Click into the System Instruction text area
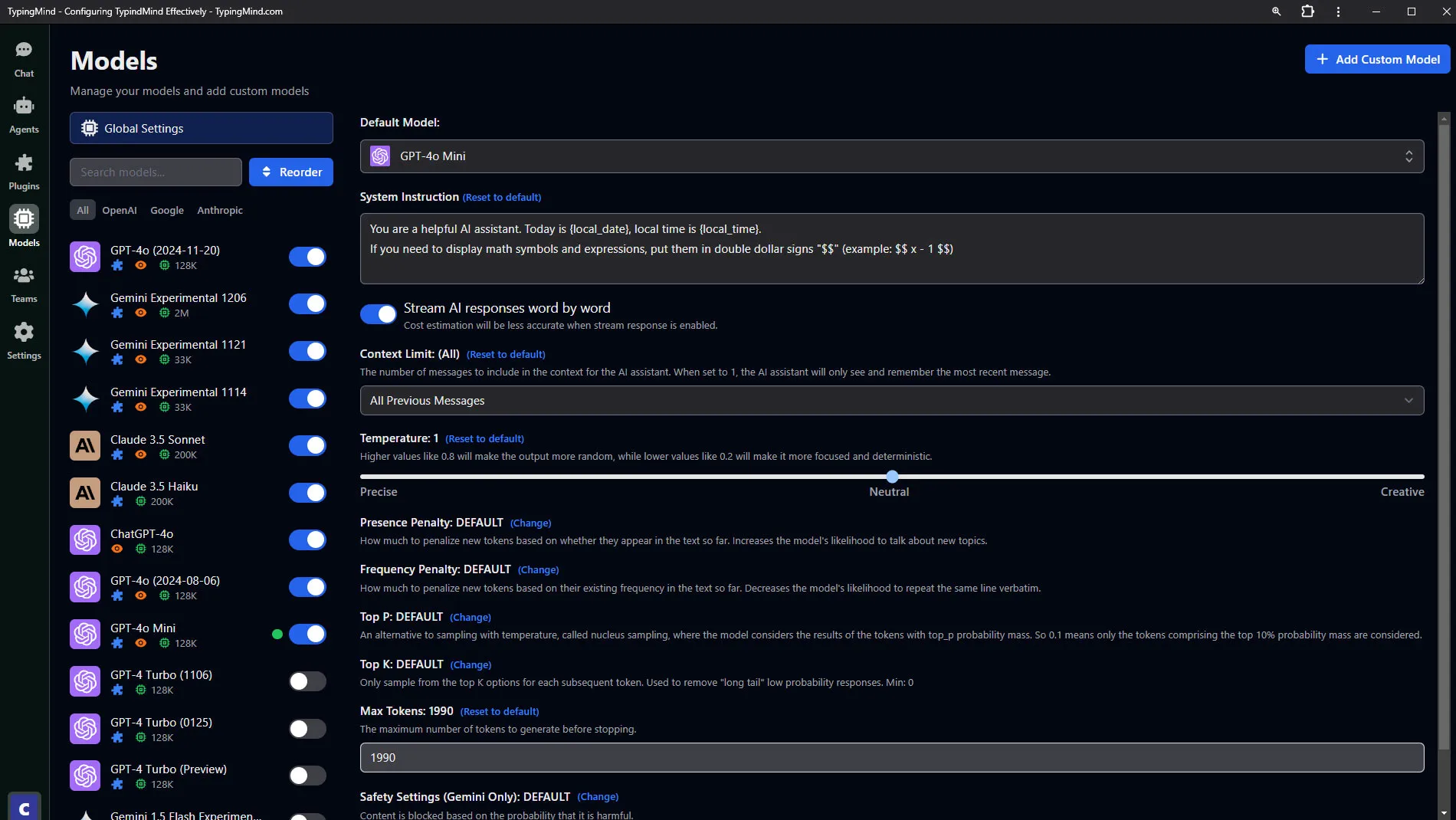 (x=892, y=248)
